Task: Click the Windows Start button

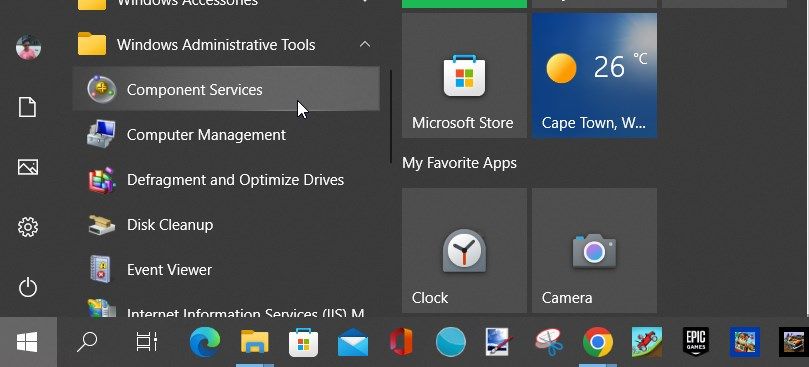Action: tap(28, 342)
